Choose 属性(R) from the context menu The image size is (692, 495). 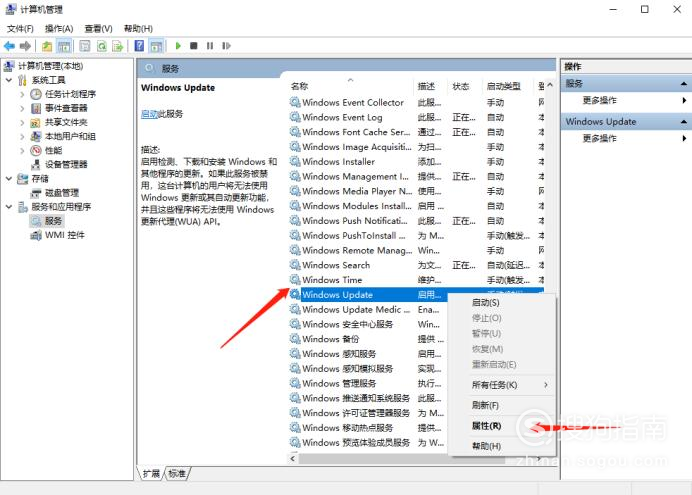tap(502, 426)
